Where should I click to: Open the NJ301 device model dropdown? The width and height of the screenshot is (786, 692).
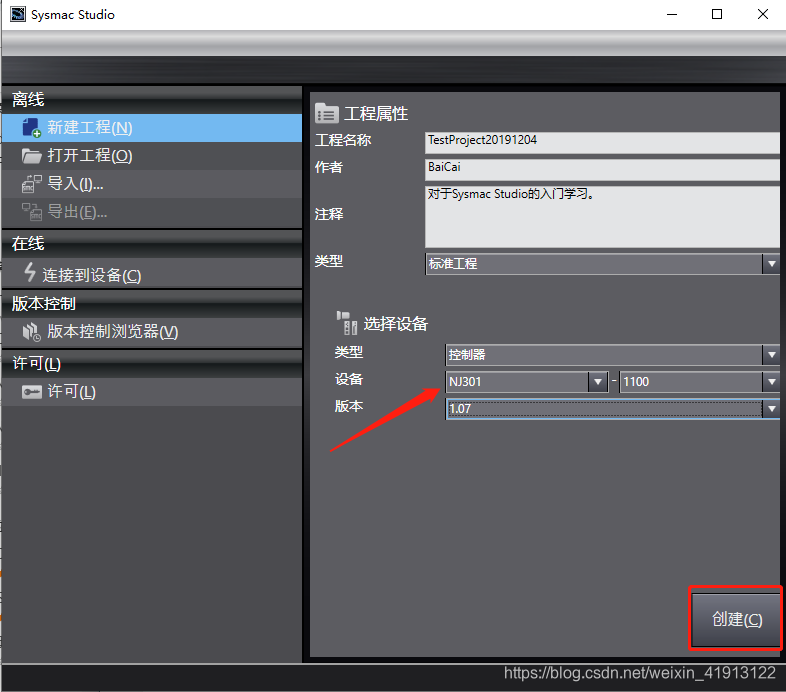pyautogui.click(x=527, y=382)
